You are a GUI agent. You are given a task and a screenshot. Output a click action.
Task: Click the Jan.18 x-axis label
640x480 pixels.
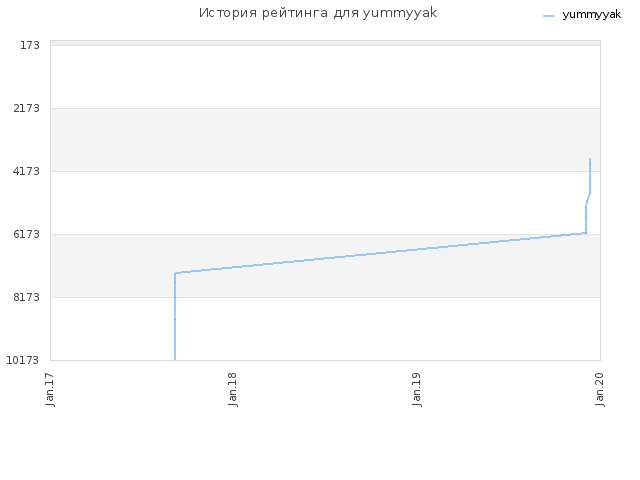click(233, 389)
